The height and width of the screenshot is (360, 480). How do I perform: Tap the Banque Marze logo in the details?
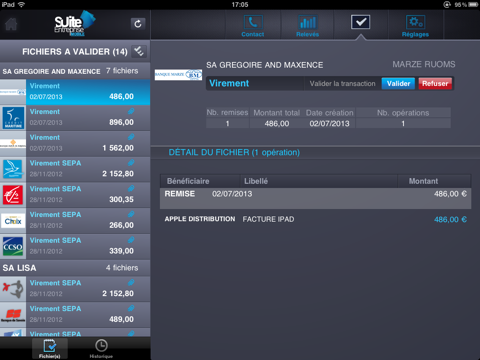[178, 75]
